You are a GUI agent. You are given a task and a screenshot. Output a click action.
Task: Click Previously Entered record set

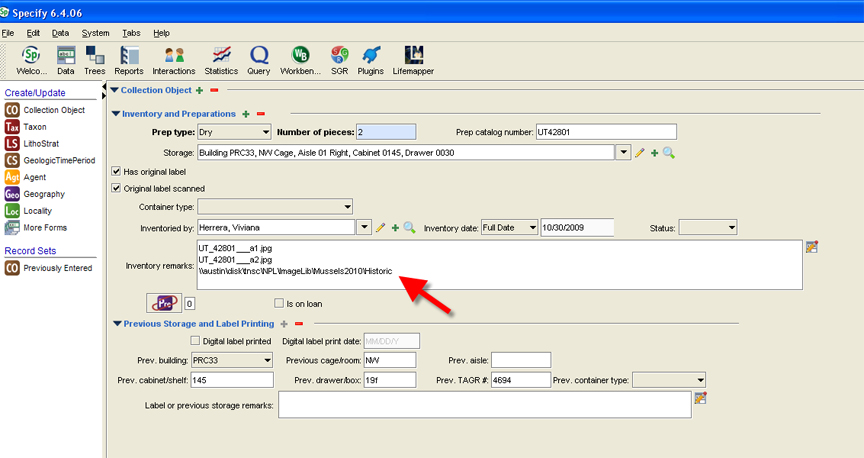click(x=57, y=268)
